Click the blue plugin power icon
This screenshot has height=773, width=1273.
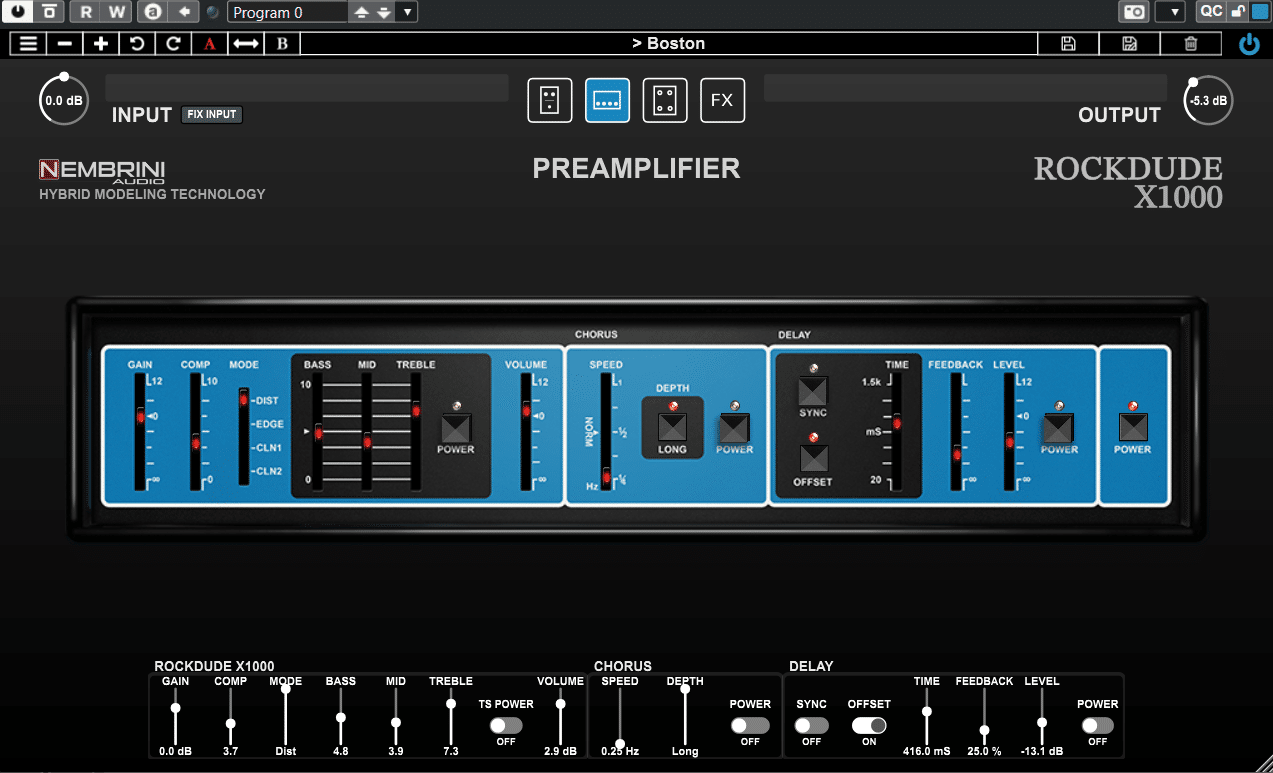pyautogui.click(x=1249, y=44)
